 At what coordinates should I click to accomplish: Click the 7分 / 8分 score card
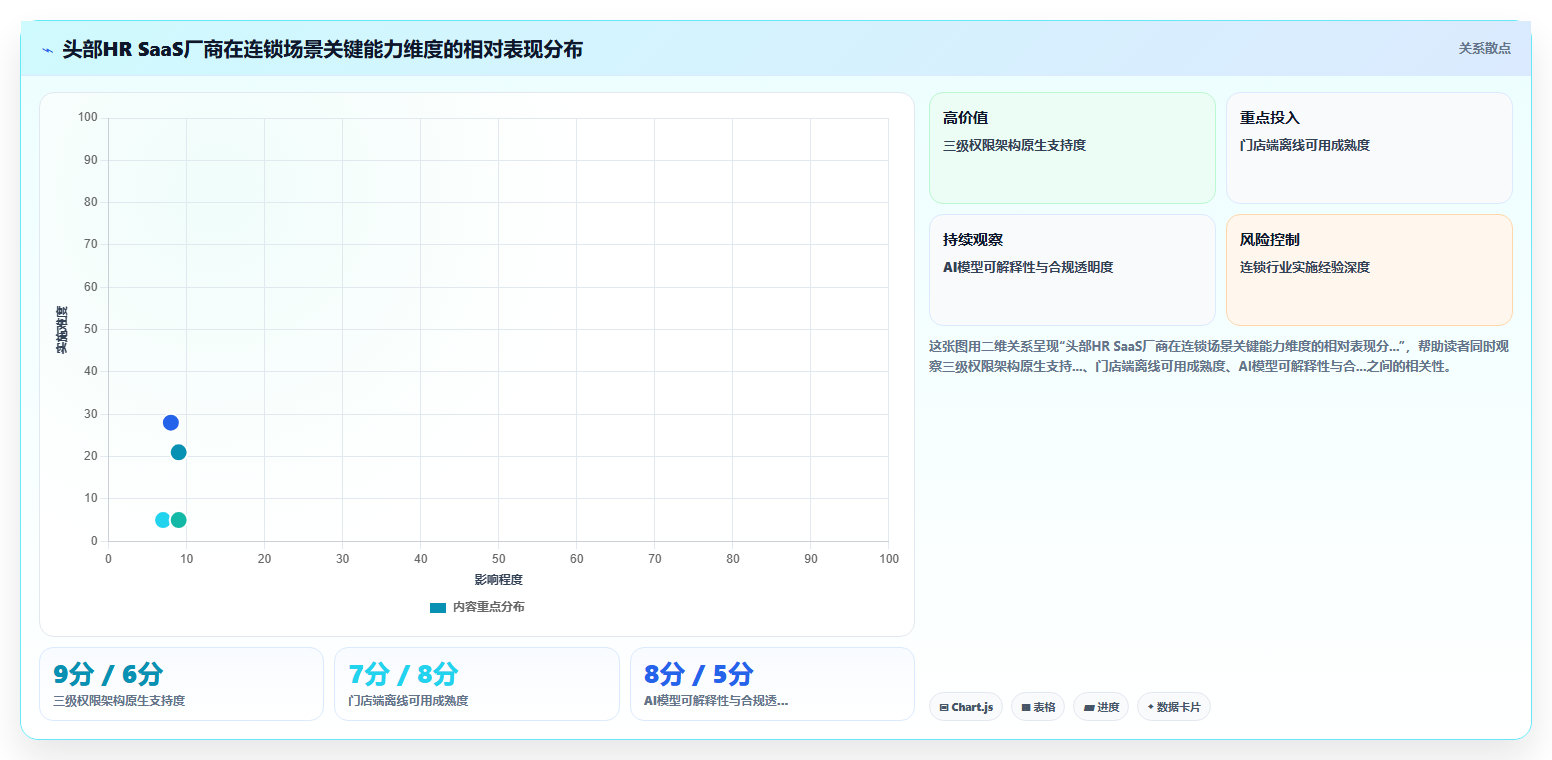pos(477,684)
